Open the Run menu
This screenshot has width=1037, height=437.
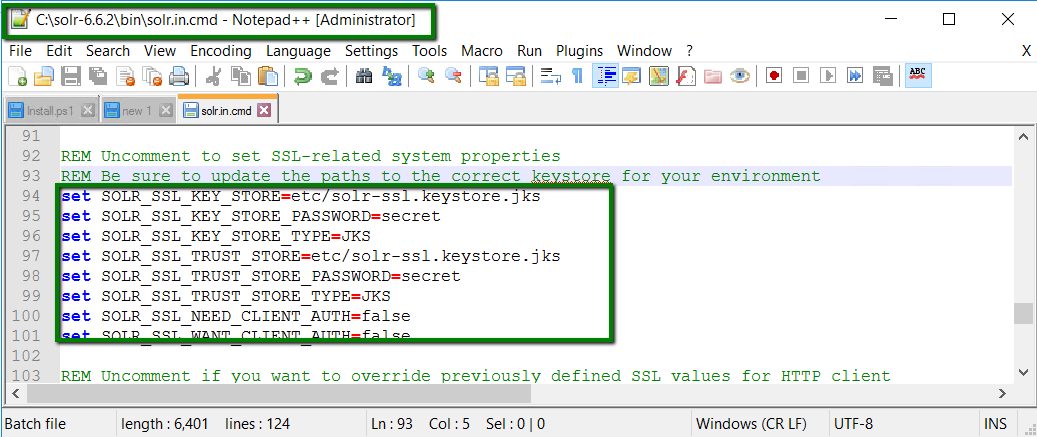530,51
